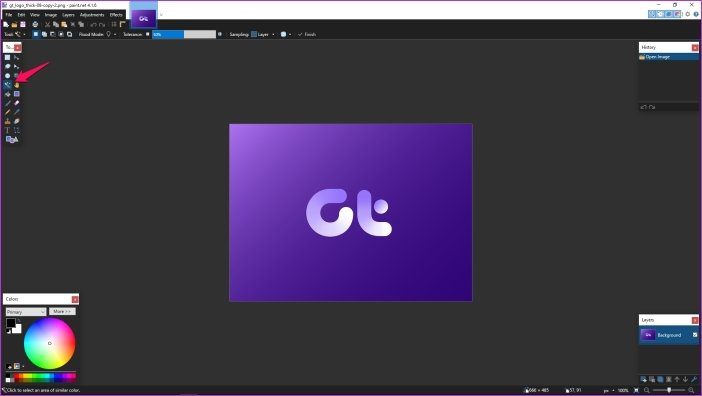Set selection mode to Invert (xor)
Image resolution: width=702 pixels, height=396 pixels.
tap(69, 34)
